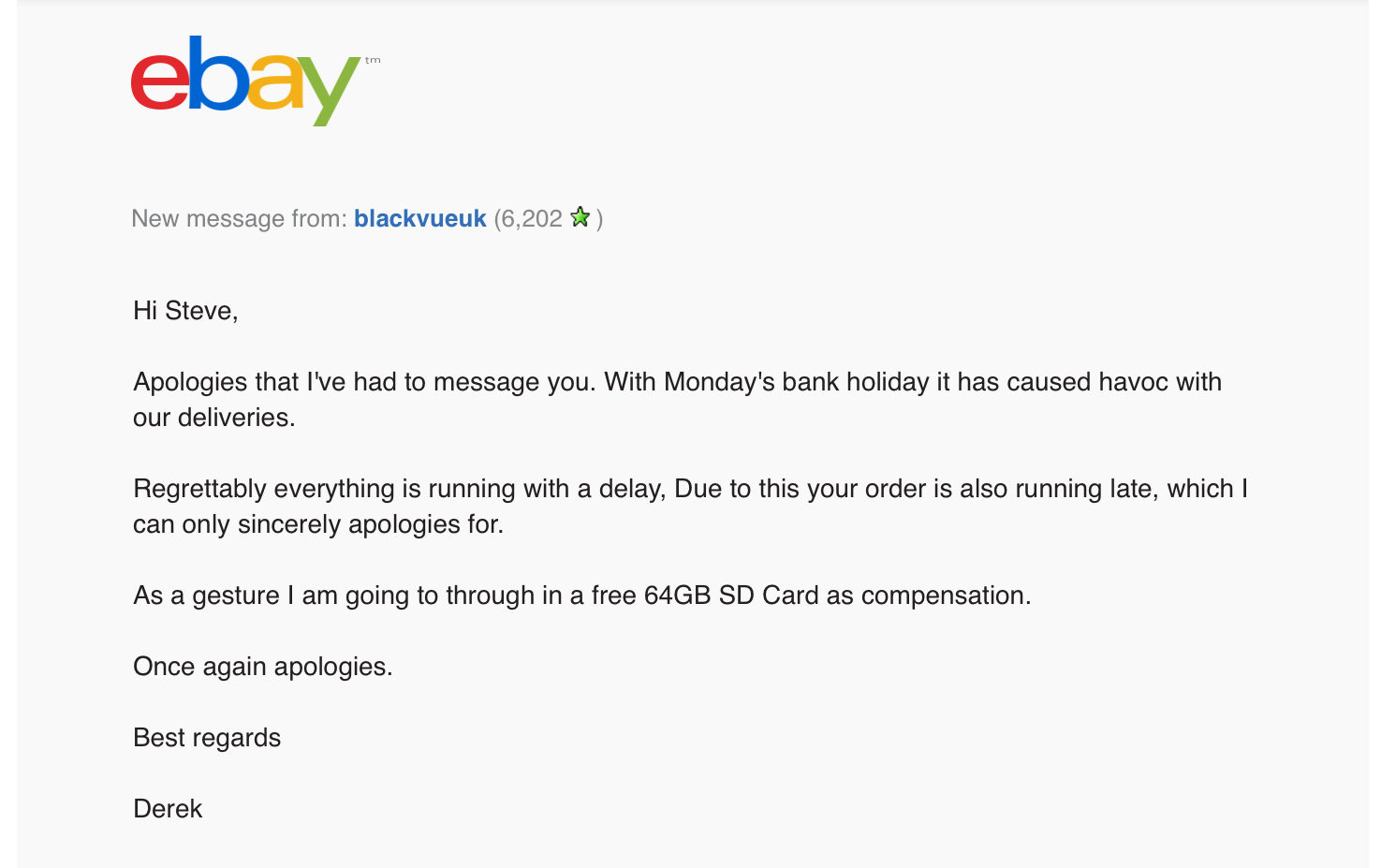Open the blackvueuk seller profile link
The image size is (1396, 868).
(x=419, y=218)
